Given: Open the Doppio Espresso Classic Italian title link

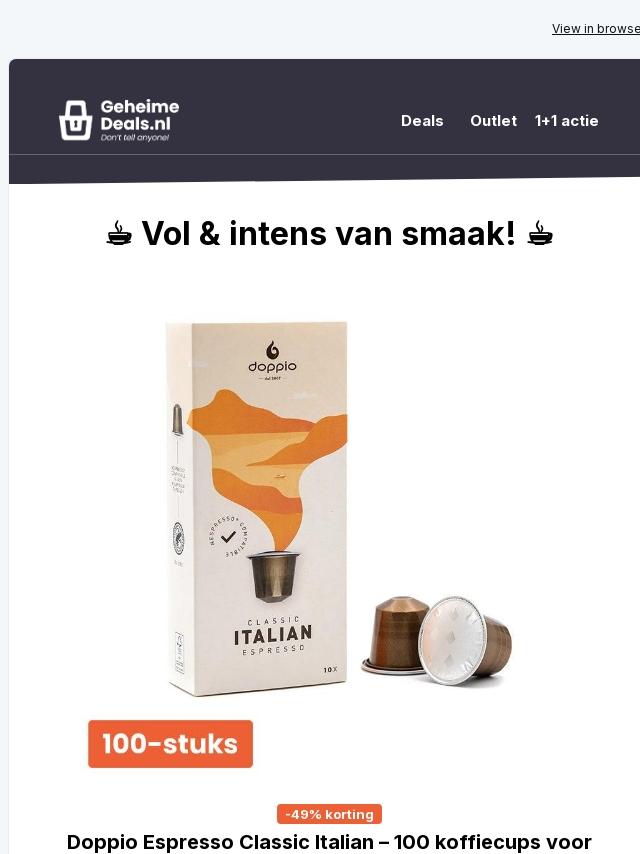Looking at the screenshot, I should [329, 842].
